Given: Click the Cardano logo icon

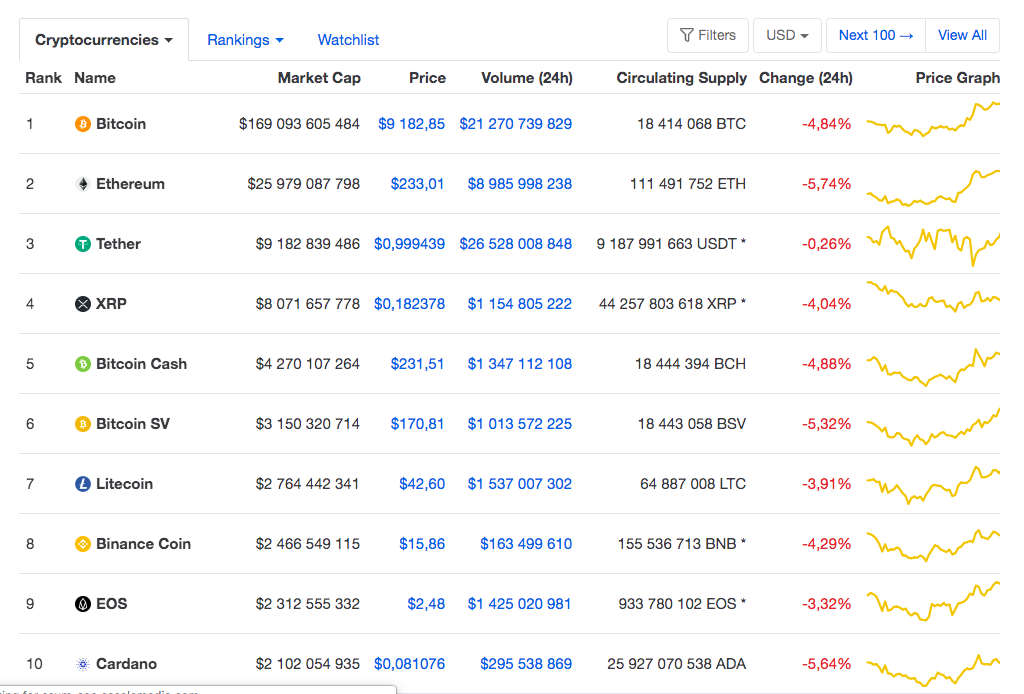Looking at the screenshot, I should [x=82, y=664].
